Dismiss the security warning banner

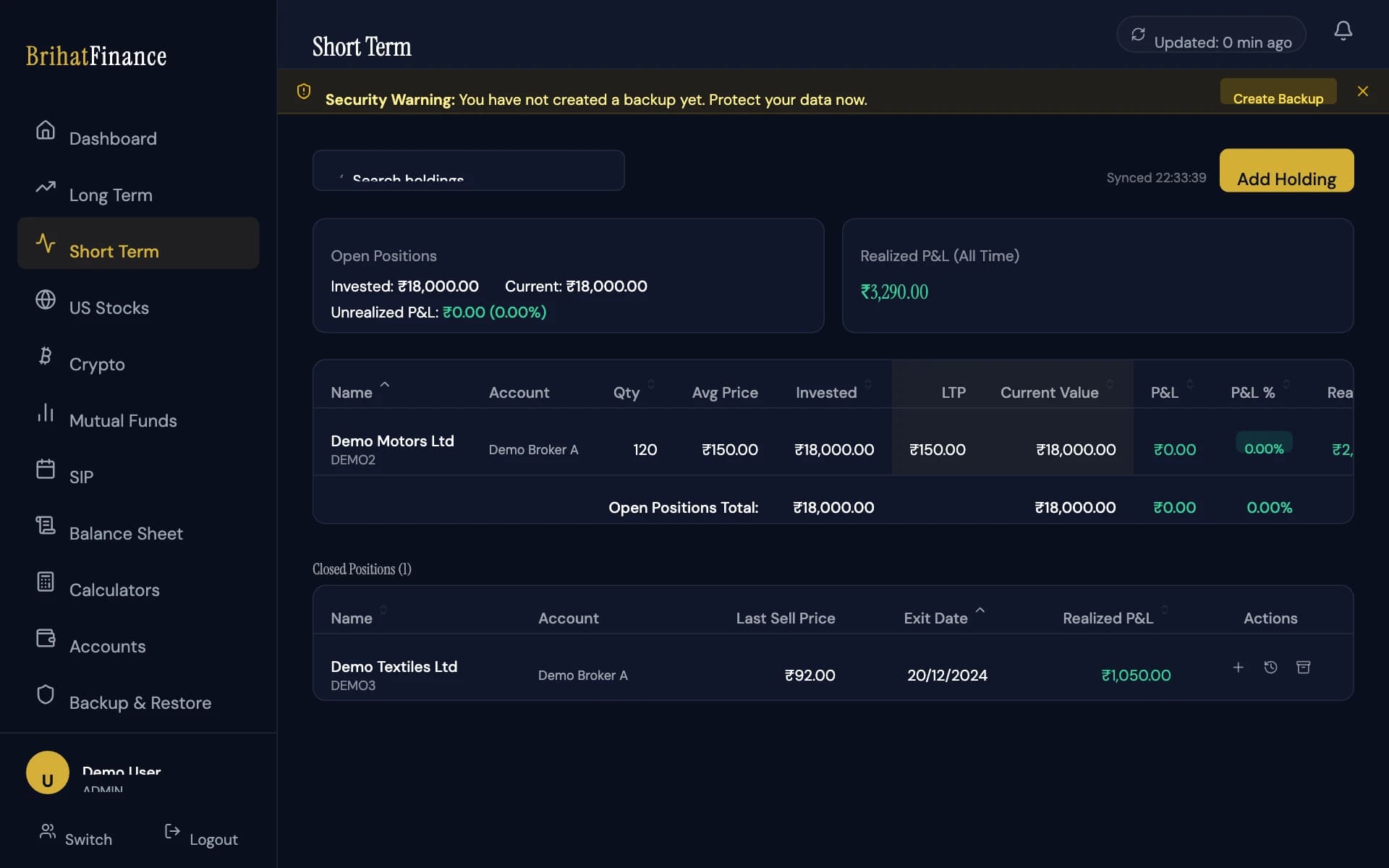coord(1363,91)
